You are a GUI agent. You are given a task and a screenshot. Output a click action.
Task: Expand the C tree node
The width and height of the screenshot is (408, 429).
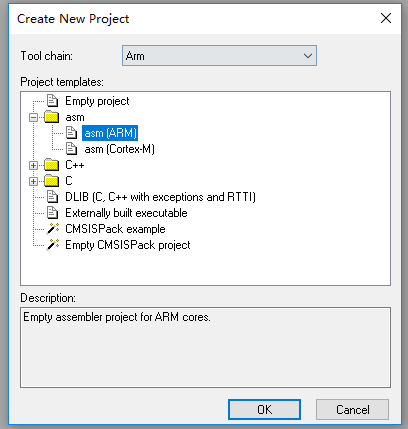[x=33, y=181]
